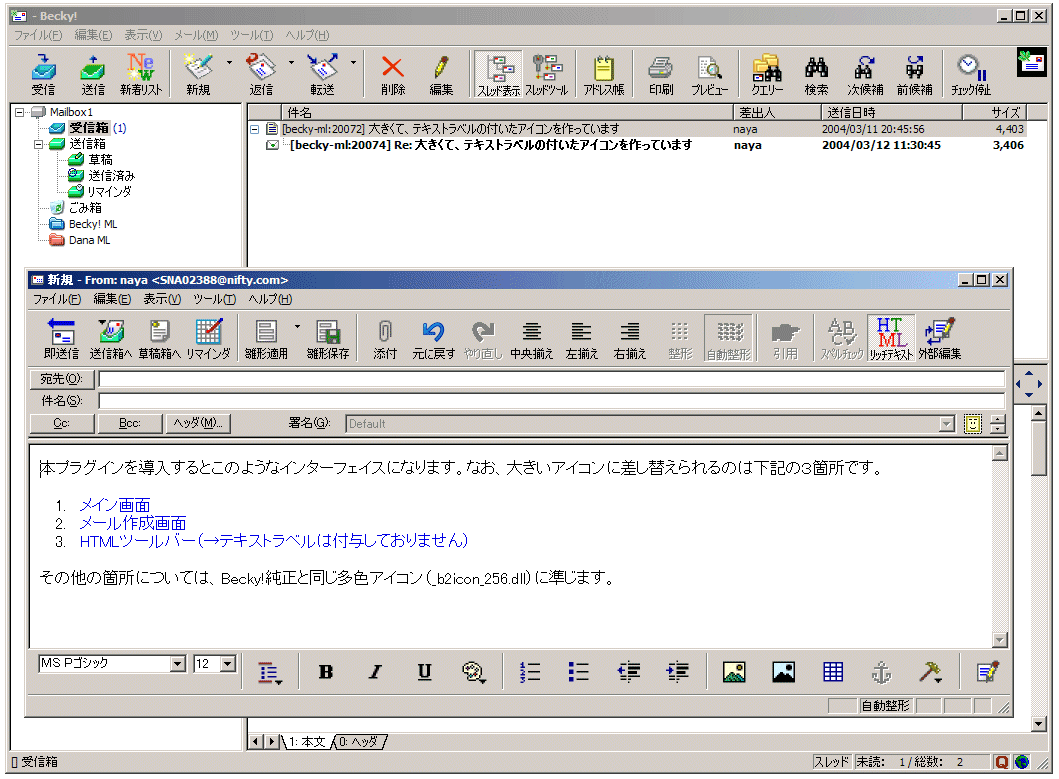Click the 編集 pencil icon in main toolbar
Viewport: 1059px width, 779px height.
(x=441, y=74)
